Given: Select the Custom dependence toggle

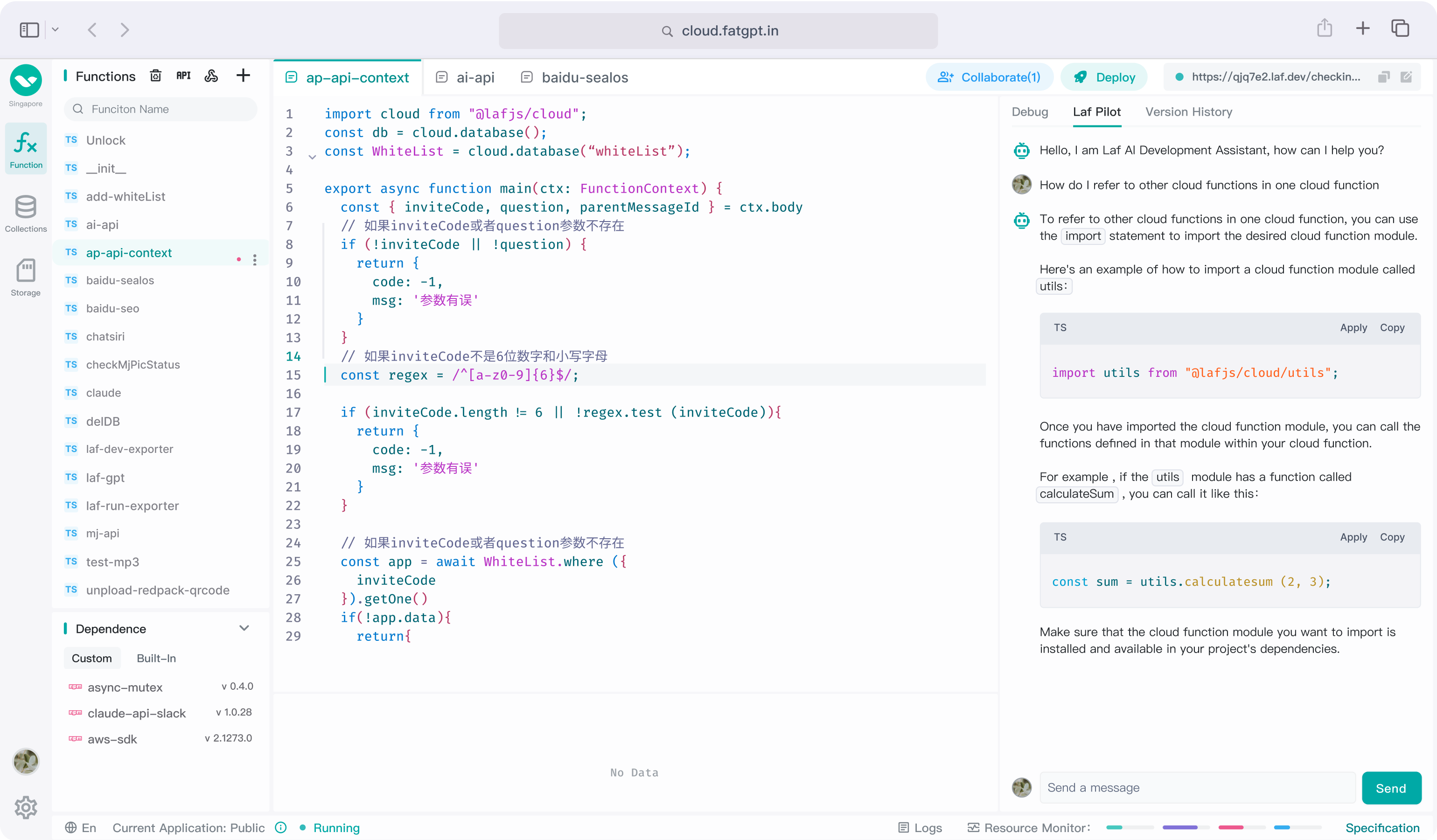Looking at the screenshot, I should pyautogui.click(x=92, y=658).
